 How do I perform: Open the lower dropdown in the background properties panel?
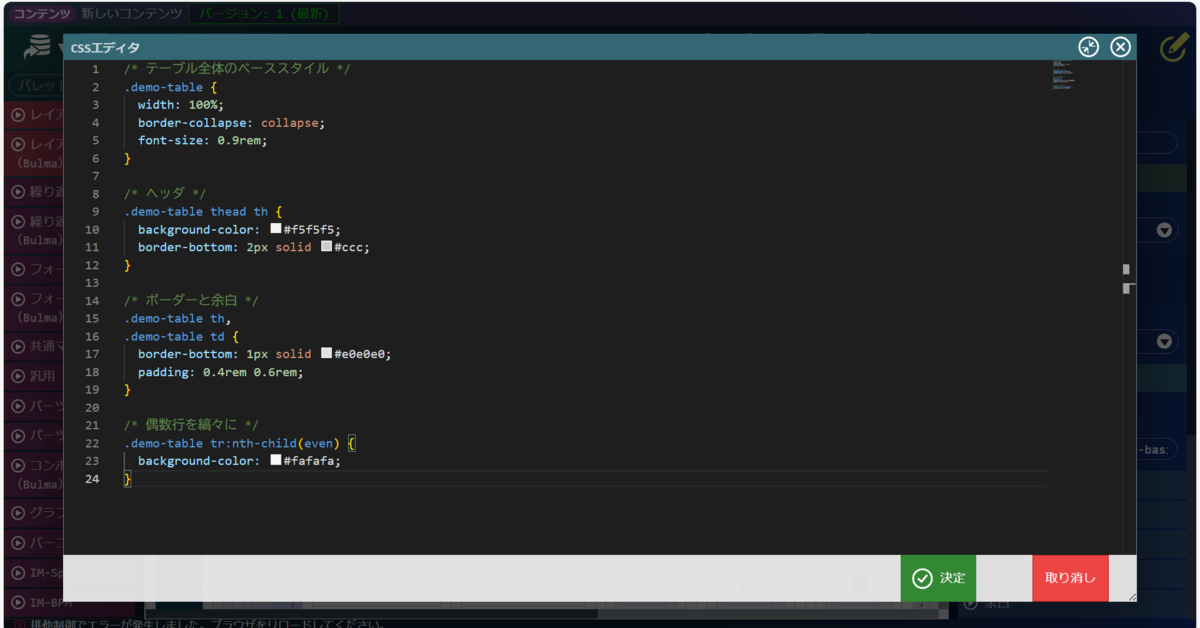1164,342
